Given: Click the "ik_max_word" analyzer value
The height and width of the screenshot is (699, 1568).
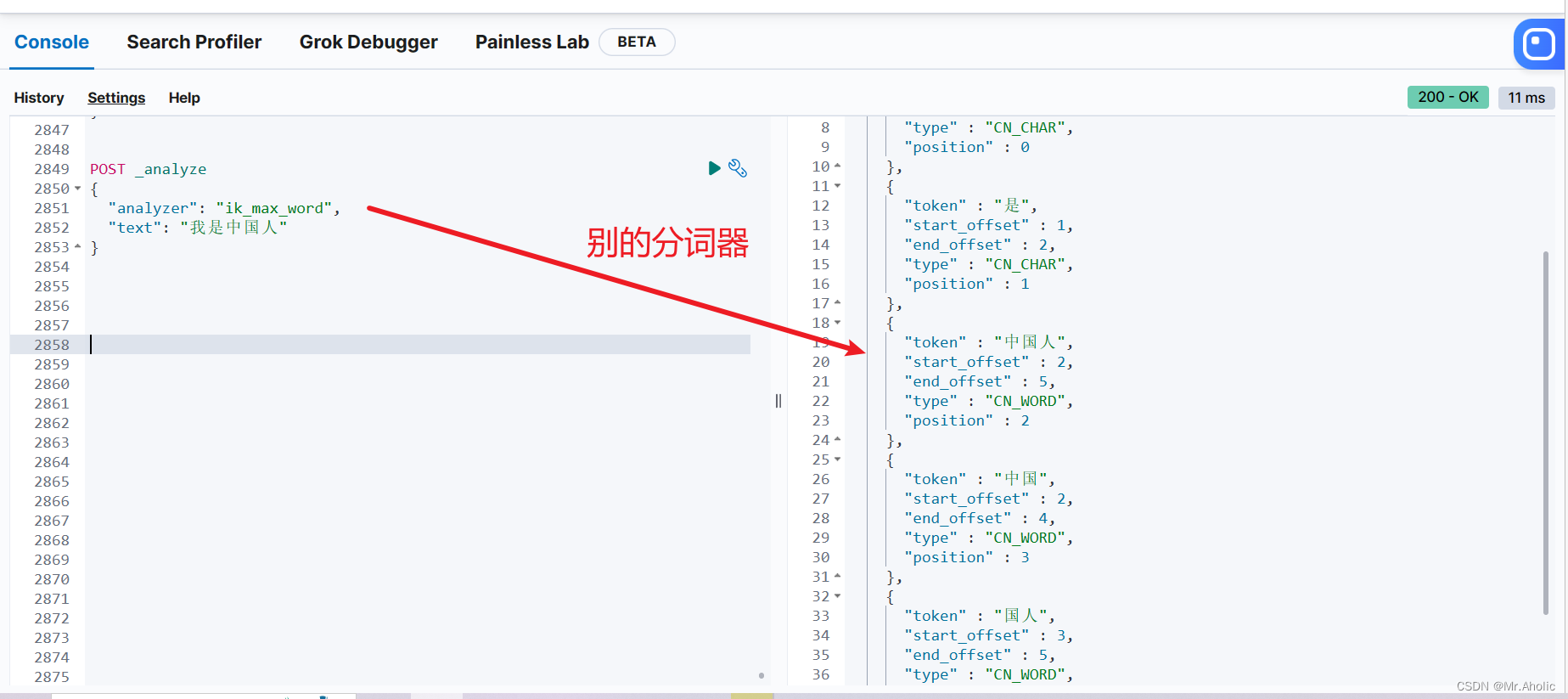Looking at the screenshot, I should (x=273, y=208).
